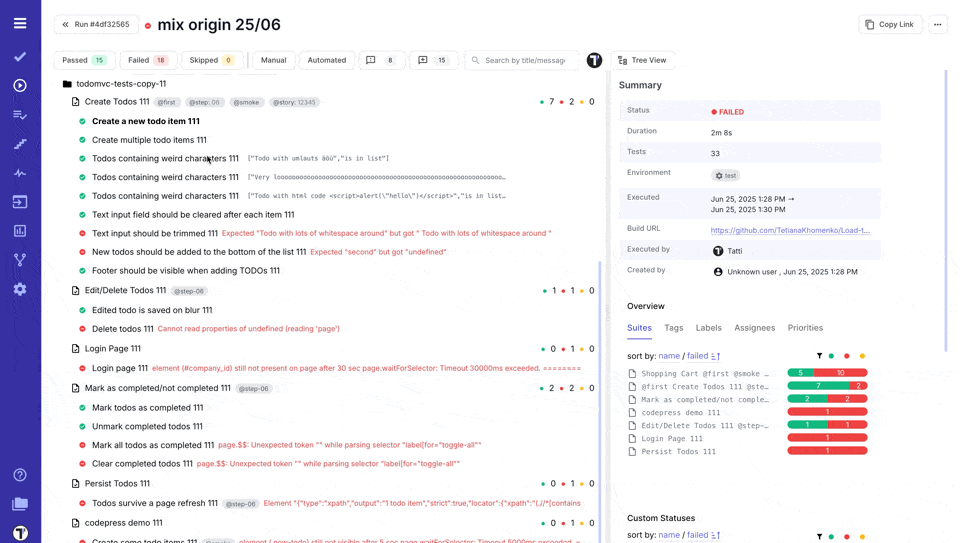The height and width of the screenshot is (543, 960).
Task: Open the hamburger menu in sidebar
Action: point(20,23)
